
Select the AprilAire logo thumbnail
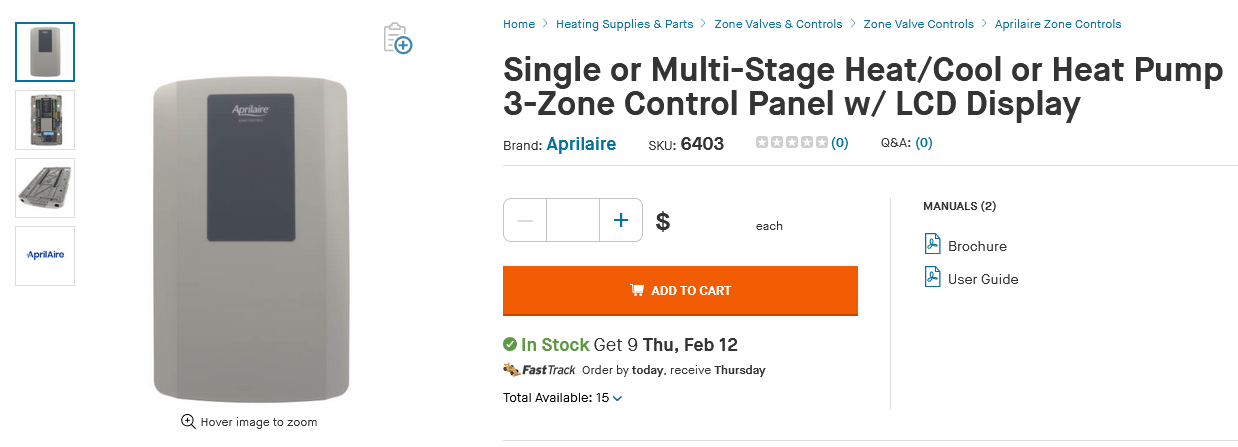[x=45, y=255]
